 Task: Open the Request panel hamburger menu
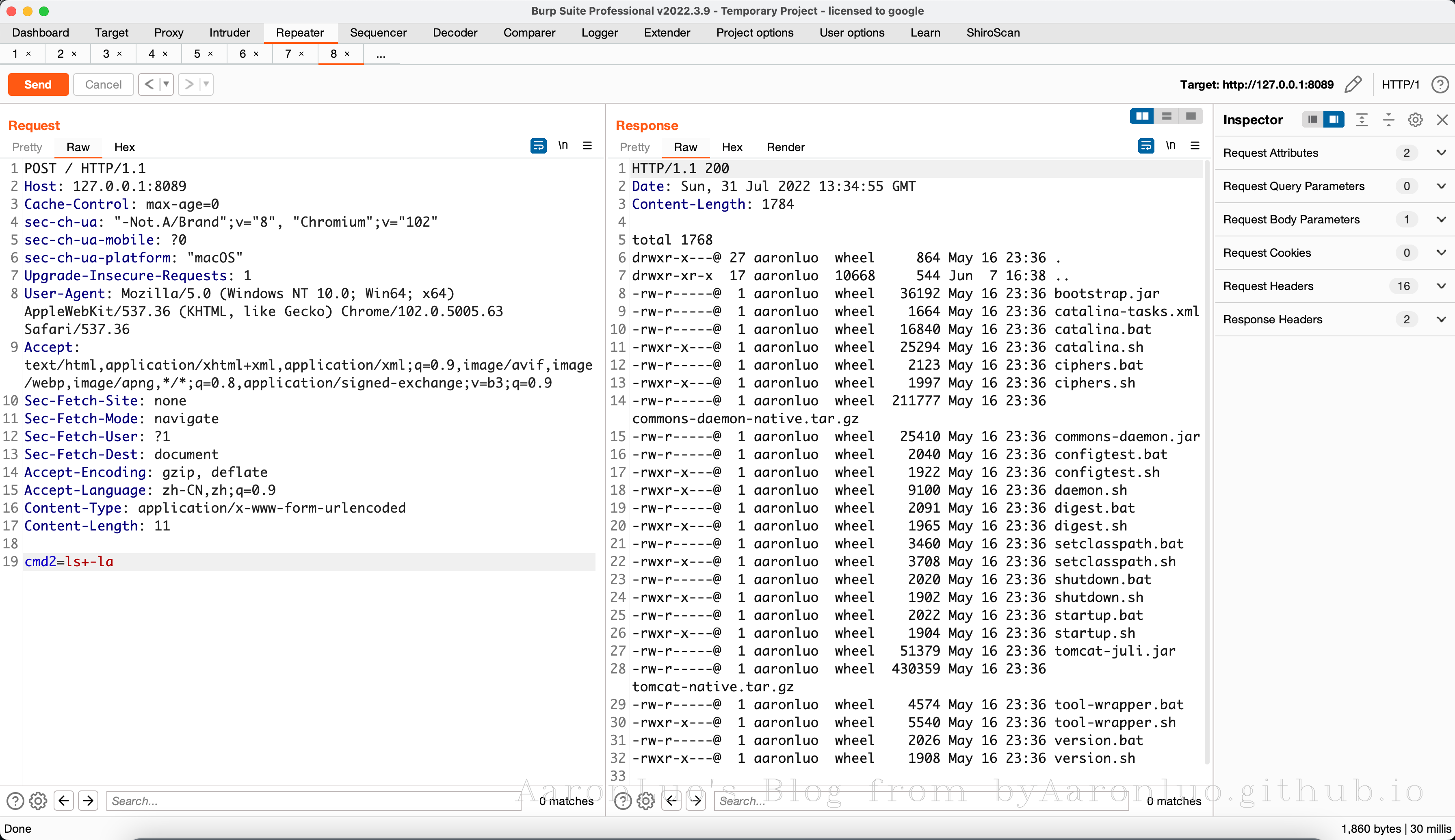(x=587, y=145)
